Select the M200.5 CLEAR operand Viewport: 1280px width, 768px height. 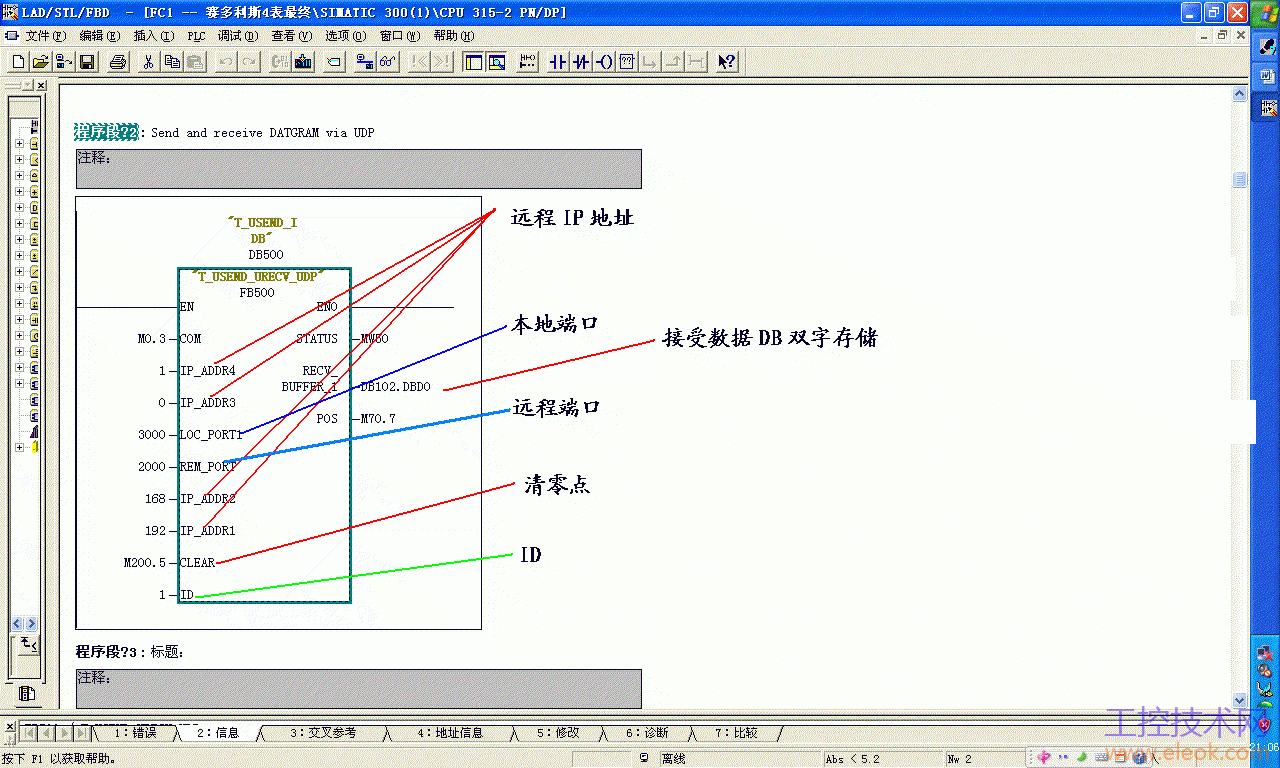tap(145, 563)
